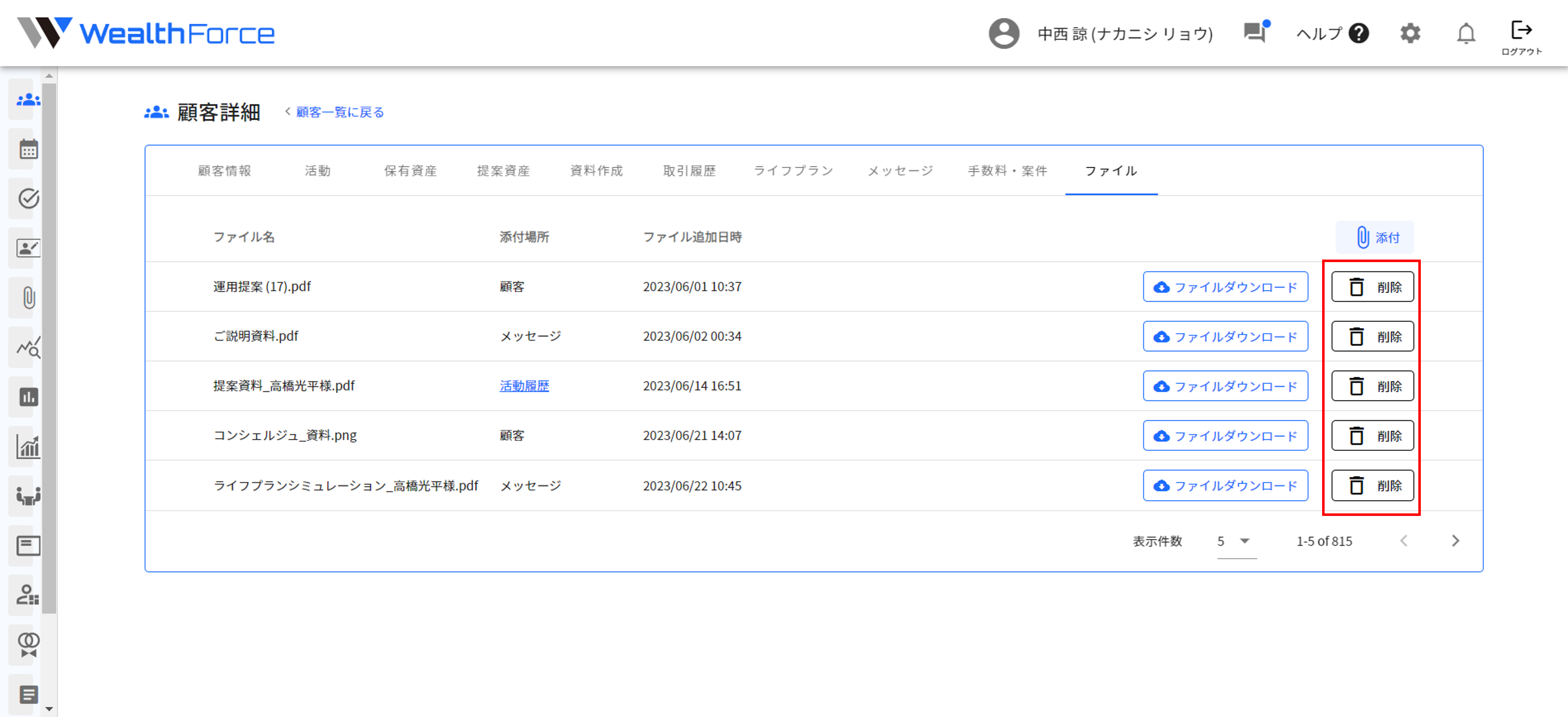The image size is (1568, 717).
Task: Open the notification bell icon
Action: pyautogui.click(x=1466, y=34)
